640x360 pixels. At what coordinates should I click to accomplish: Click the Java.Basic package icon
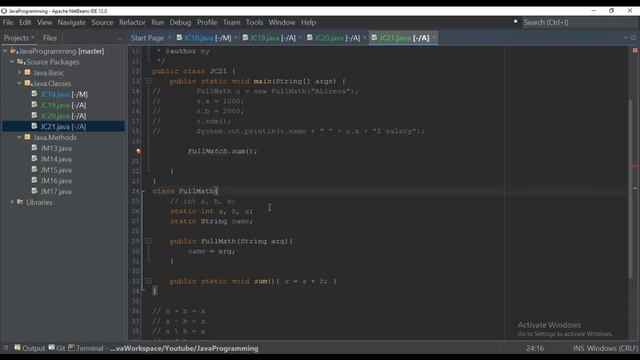(27, 72)
